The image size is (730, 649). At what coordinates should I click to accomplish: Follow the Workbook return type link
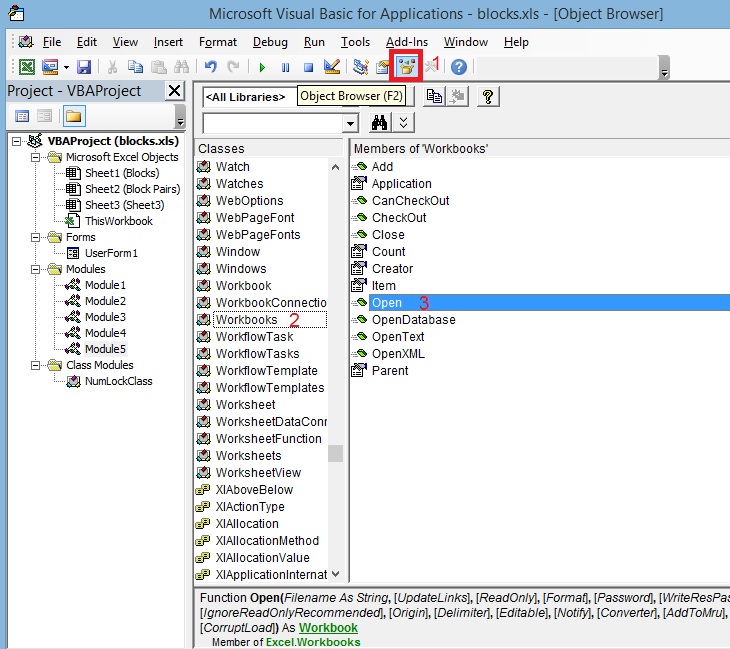click(x=328, y=628)
